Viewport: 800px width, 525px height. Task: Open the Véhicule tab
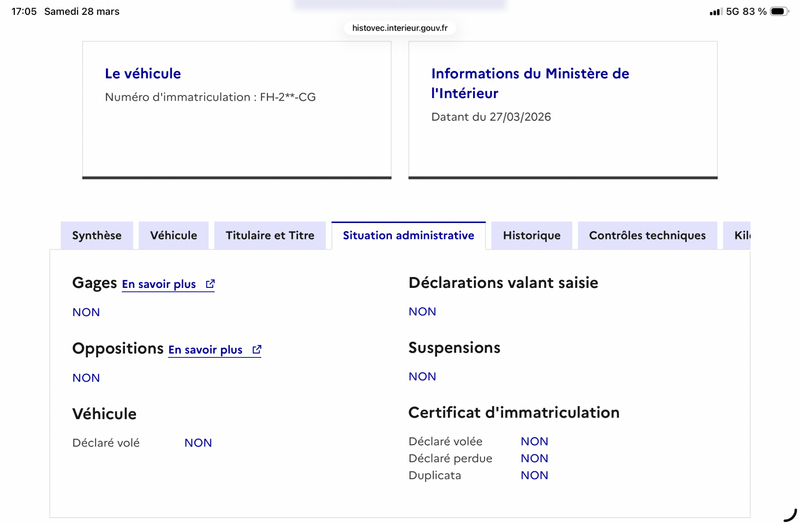tap(174, 236)
